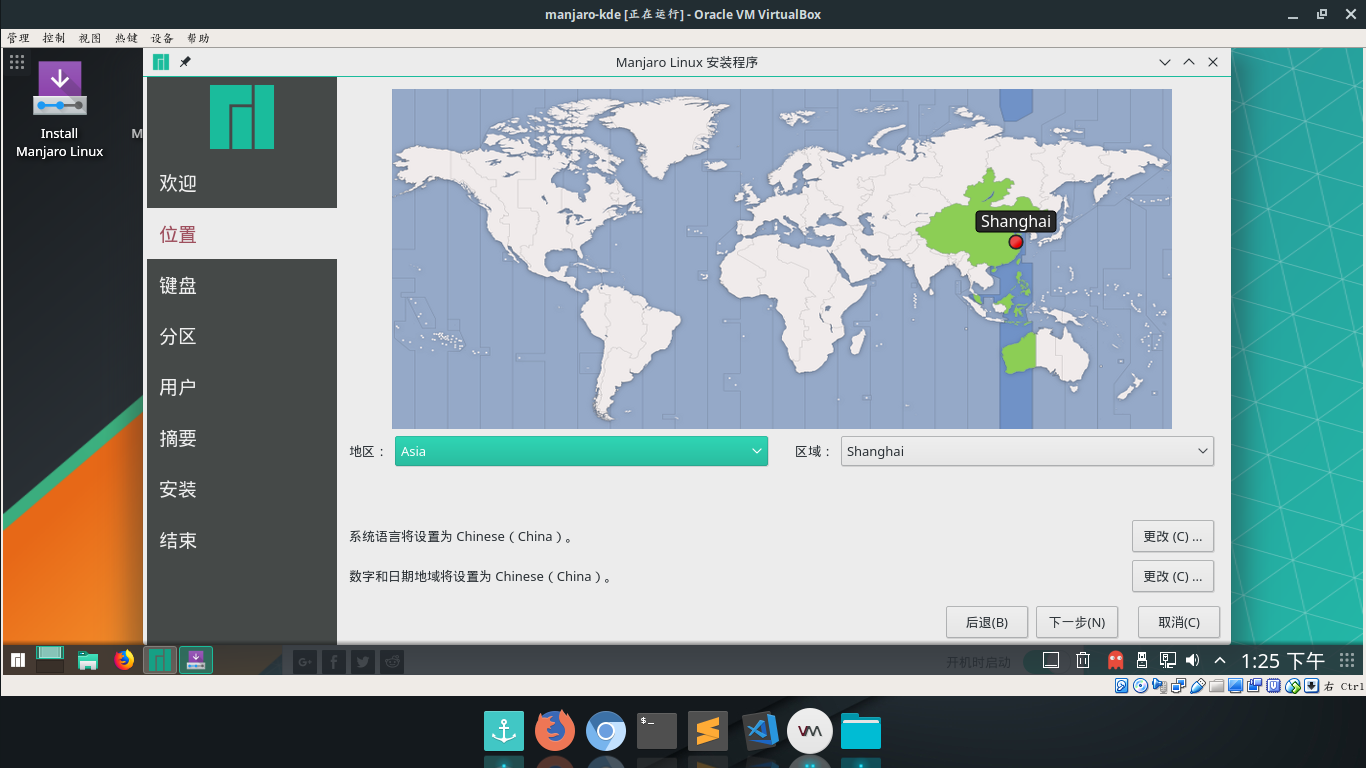Click the removable device notifier tray icon
1366x768 pixels.
[x=1141, y=660]
